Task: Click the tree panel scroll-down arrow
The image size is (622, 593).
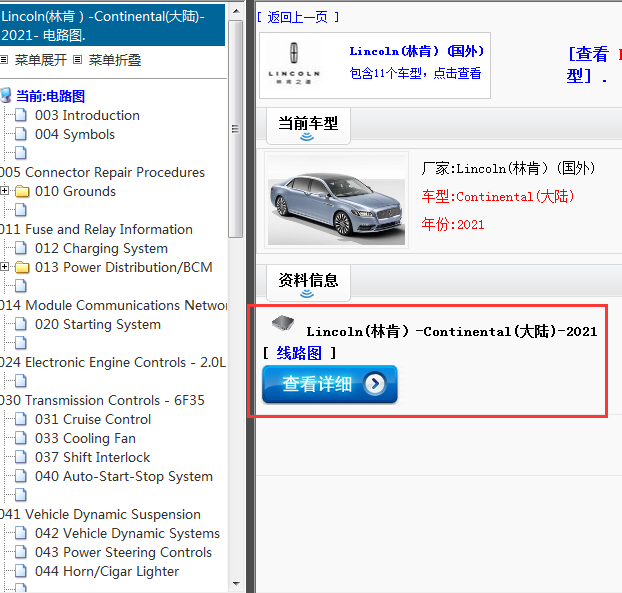Action: coord(236,583)
